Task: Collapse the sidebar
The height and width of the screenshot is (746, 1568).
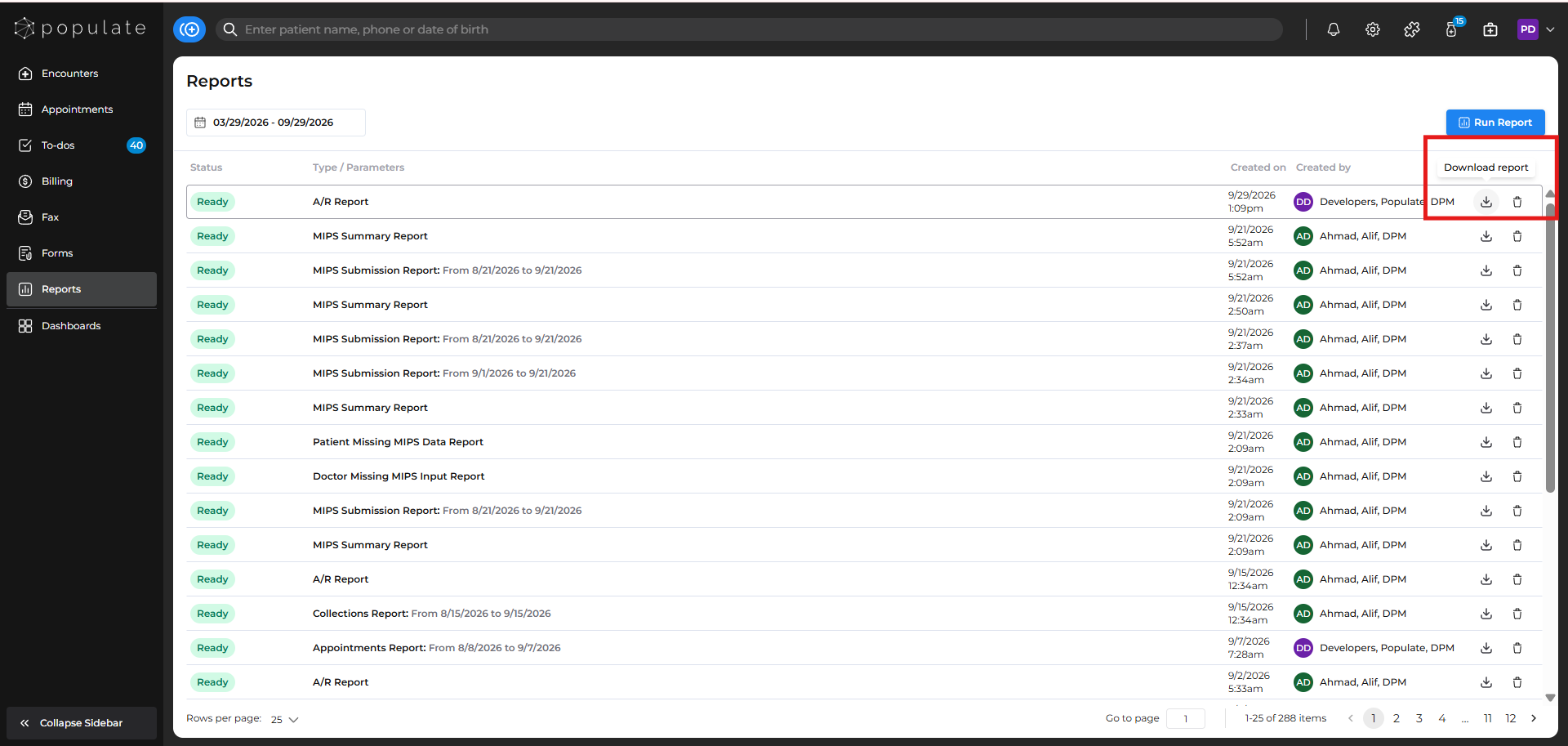Action: pos(82,723)
